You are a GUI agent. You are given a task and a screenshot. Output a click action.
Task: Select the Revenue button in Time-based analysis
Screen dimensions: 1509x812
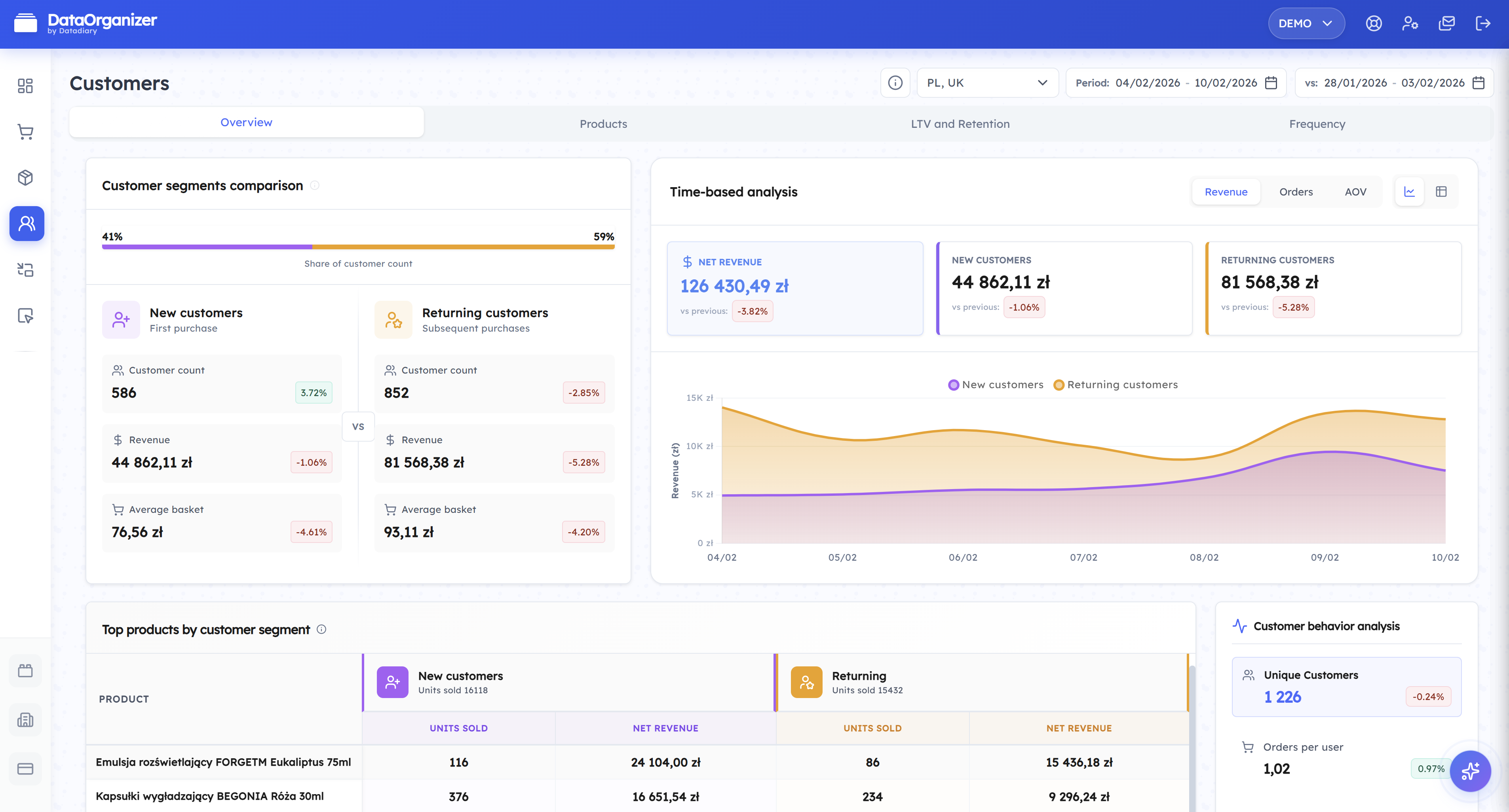click(1226, 192)
